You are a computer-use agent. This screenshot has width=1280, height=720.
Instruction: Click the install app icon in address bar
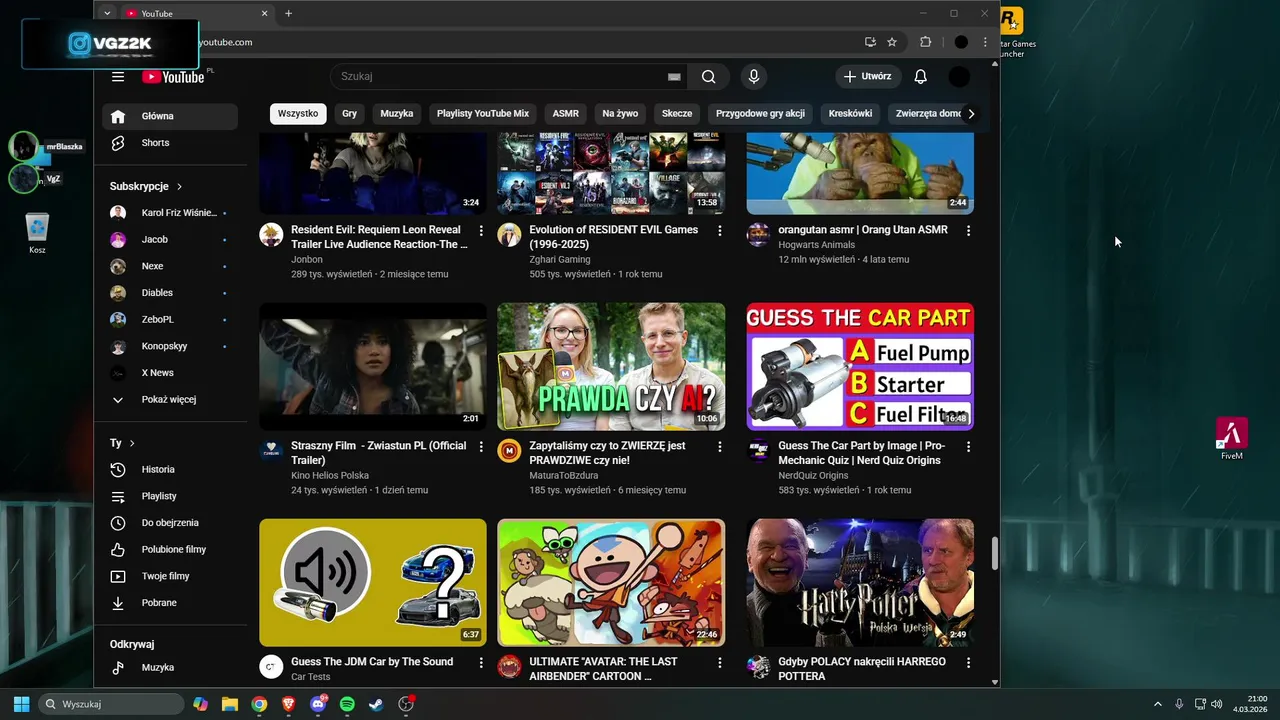click(870, 42)
